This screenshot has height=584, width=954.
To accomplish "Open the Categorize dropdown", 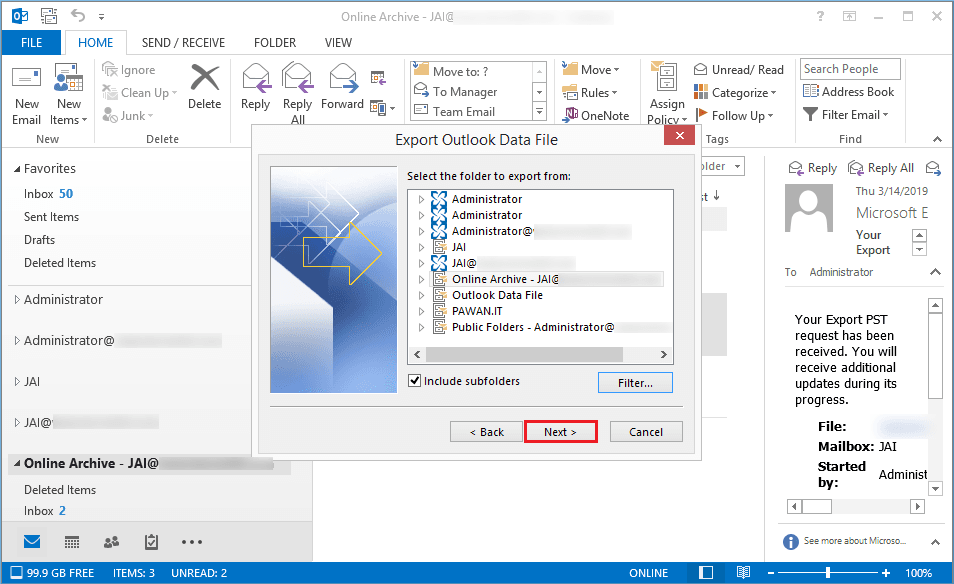I will coord(735,92).
